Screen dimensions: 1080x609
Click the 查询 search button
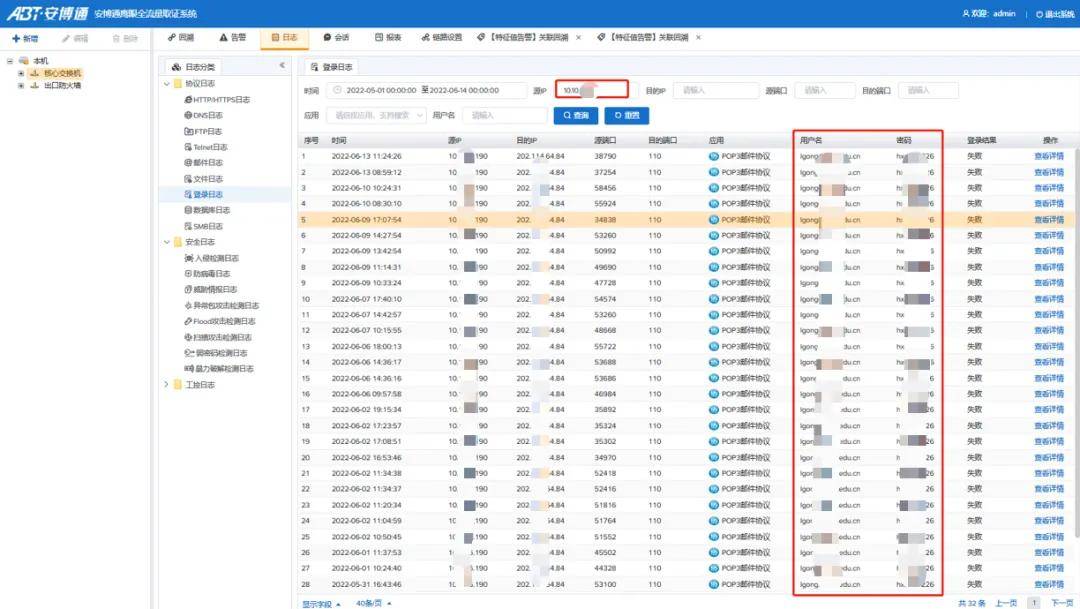576,115
